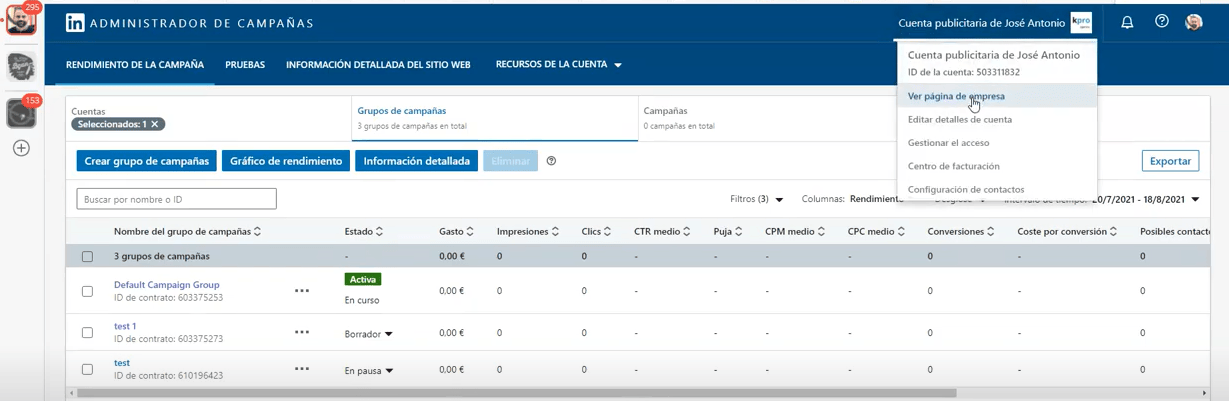Open the three-dot menu for test row
Screen dimensions: 1229x401
click(x=302, y=369)
